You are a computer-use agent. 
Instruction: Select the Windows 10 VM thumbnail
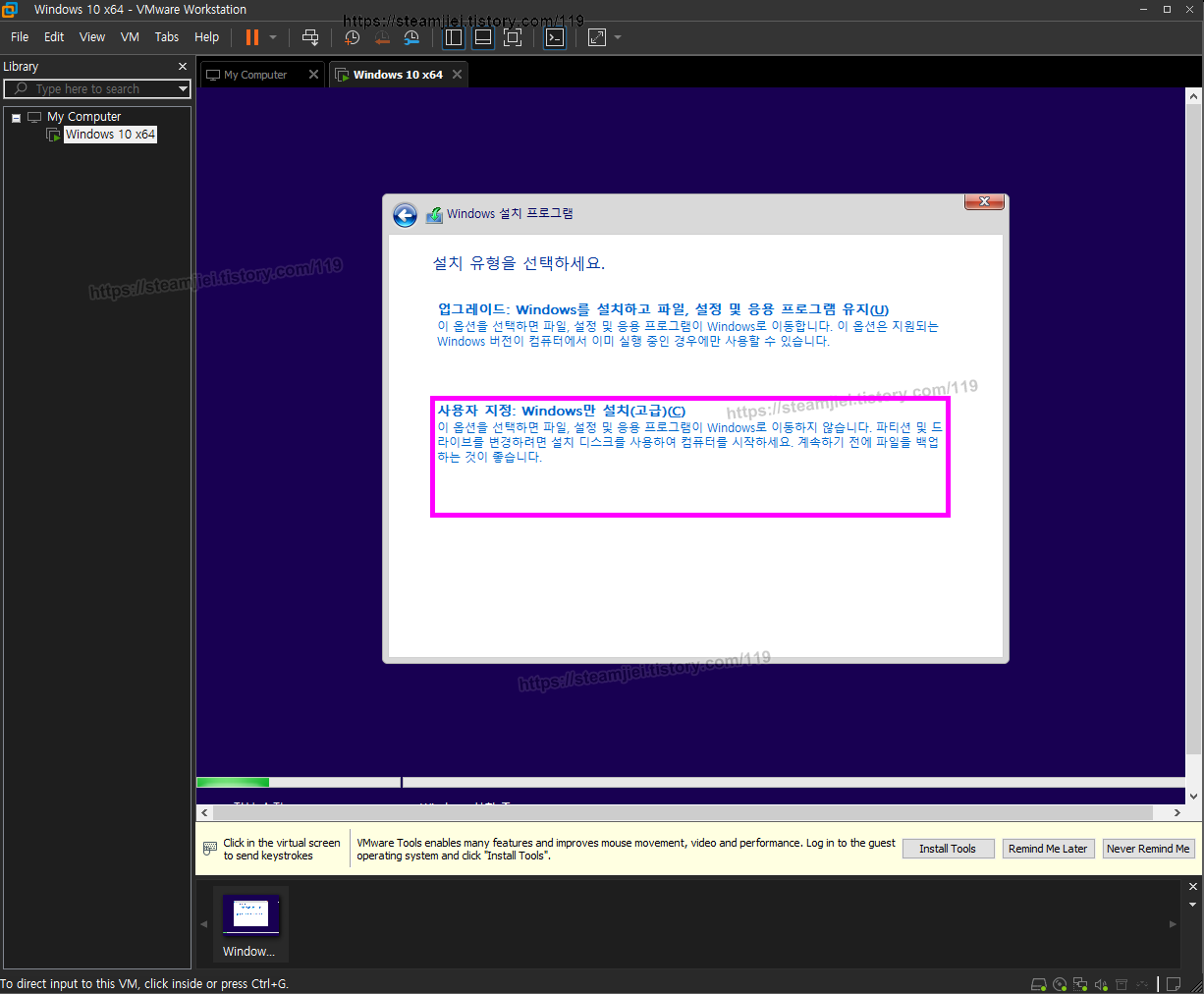(250, 924)
